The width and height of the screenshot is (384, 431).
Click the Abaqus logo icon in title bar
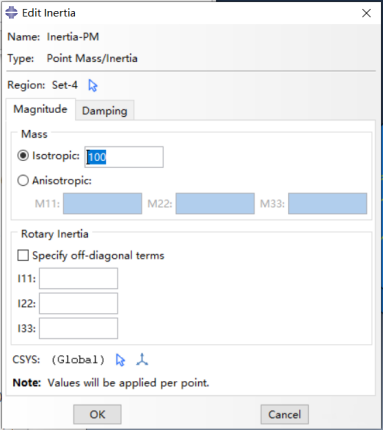(x=11, y=13)
